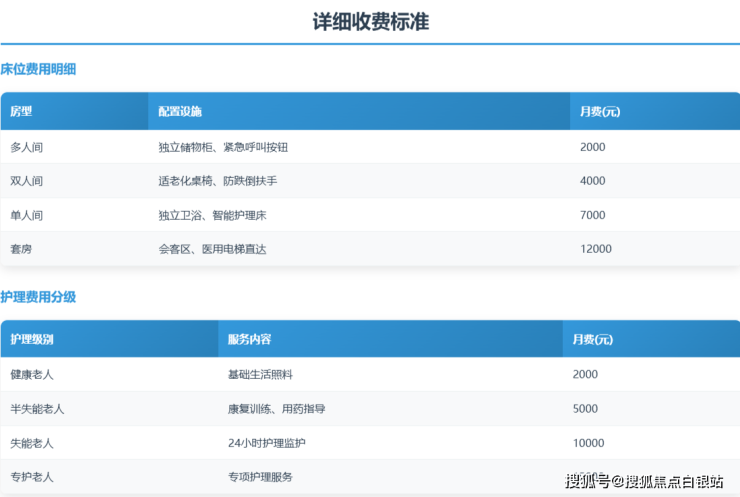Click the 房型 column header
Viewport: 740px width, 497px height.
tap(21, 111)
